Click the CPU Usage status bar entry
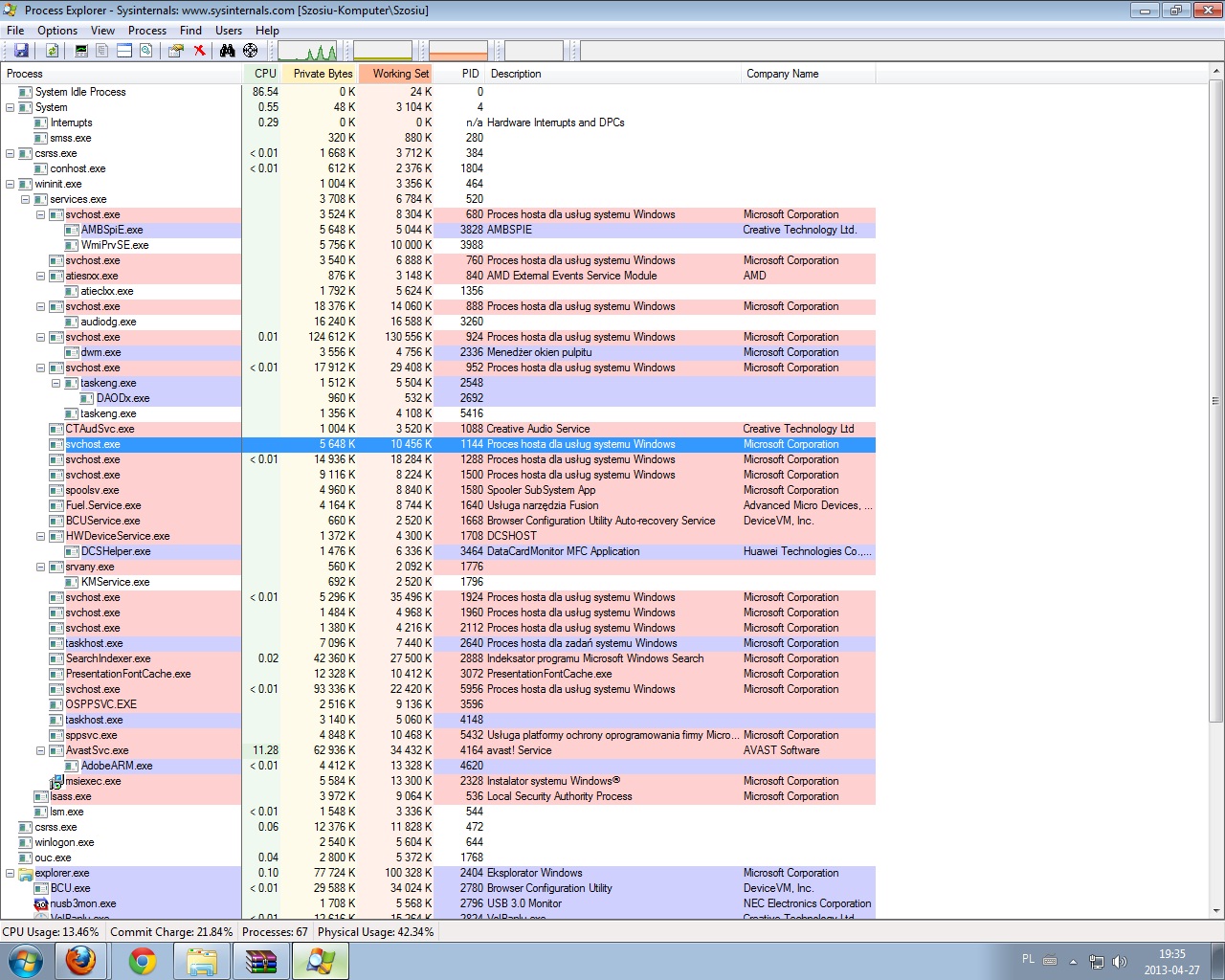The image size is (1225, 980). coord(51,931)
